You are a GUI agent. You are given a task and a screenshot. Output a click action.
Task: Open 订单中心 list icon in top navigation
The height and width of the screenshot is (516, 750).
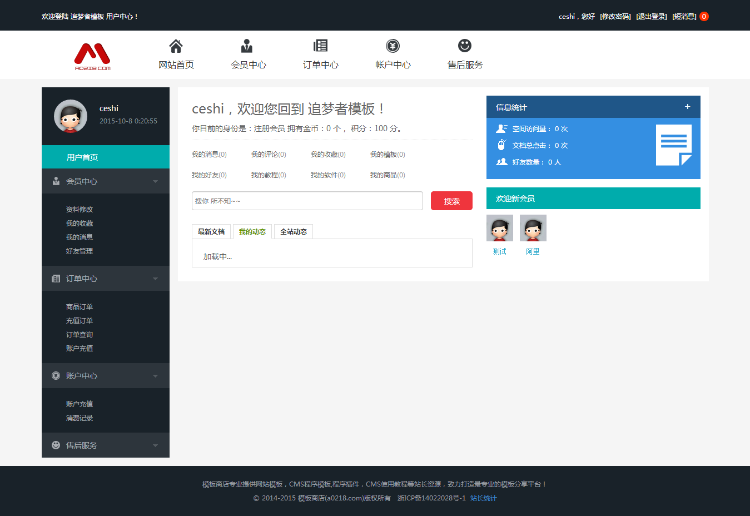320,46
